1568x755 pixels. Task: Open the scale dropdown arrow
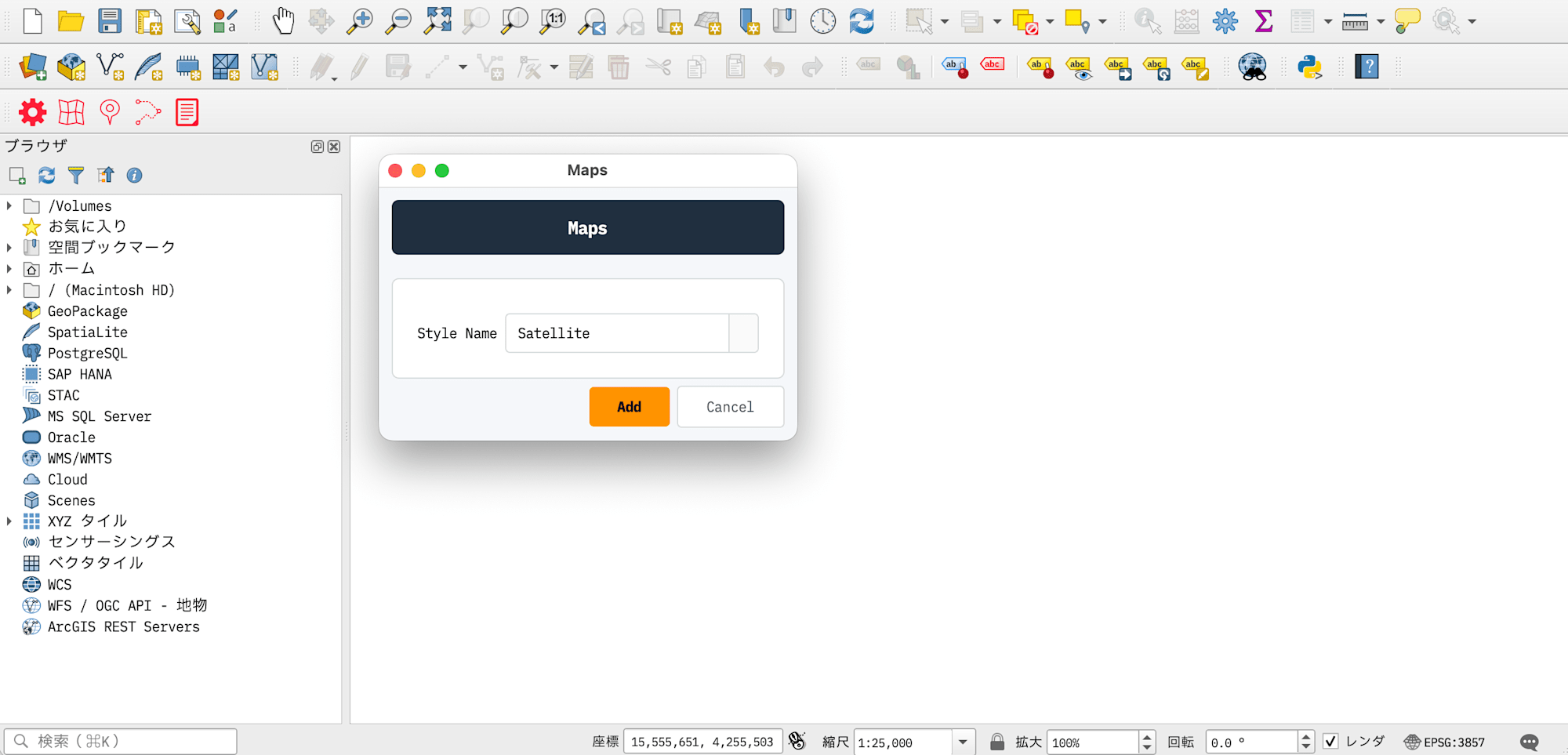(963, 742)
